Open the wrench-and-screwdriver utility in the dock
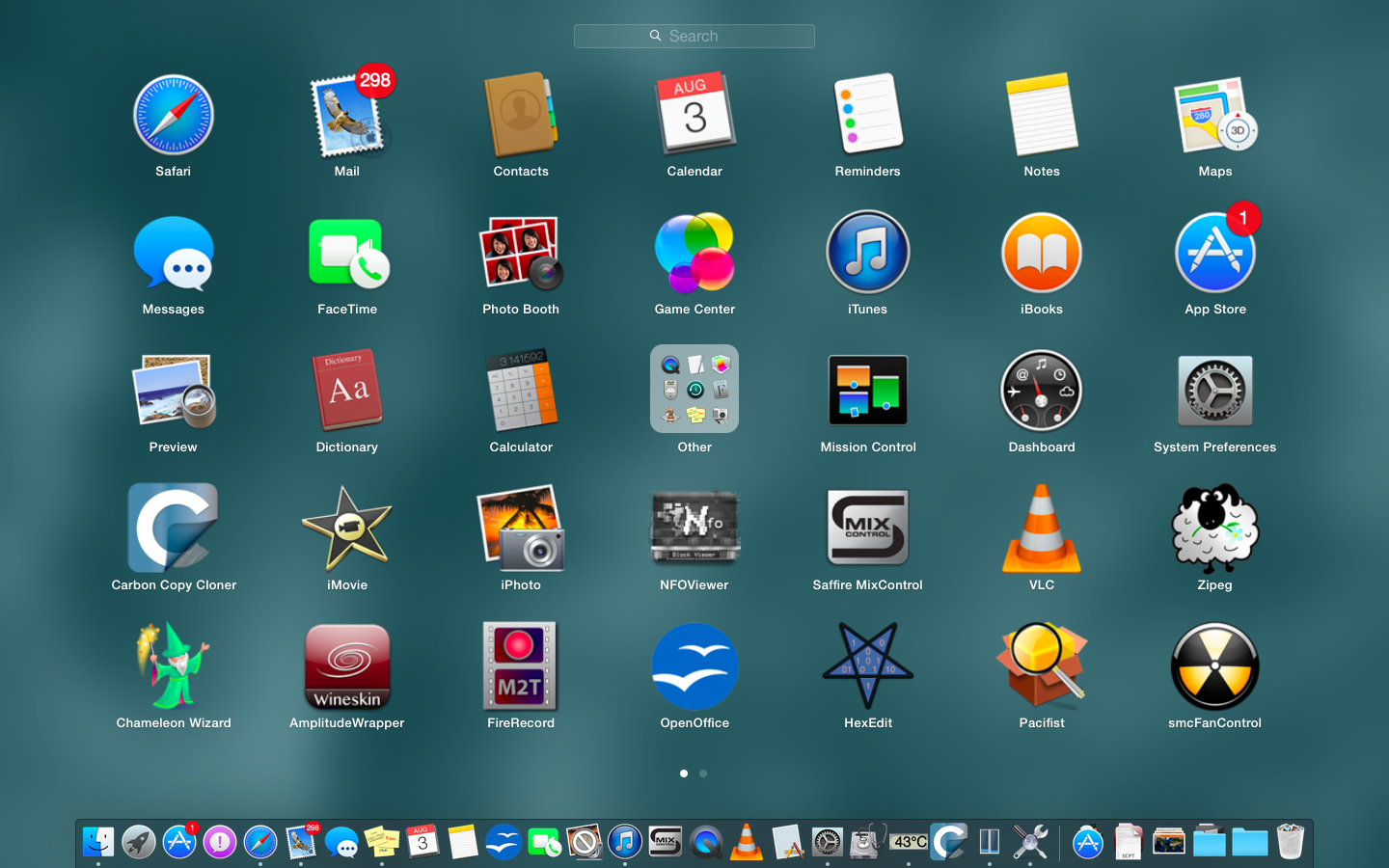The width and height of the screenshot is (1389, 868). tap(1030, 843)
